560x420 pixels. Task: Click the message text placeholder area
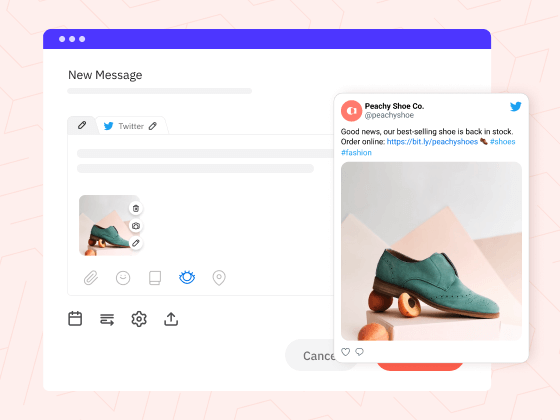(205, 161)
